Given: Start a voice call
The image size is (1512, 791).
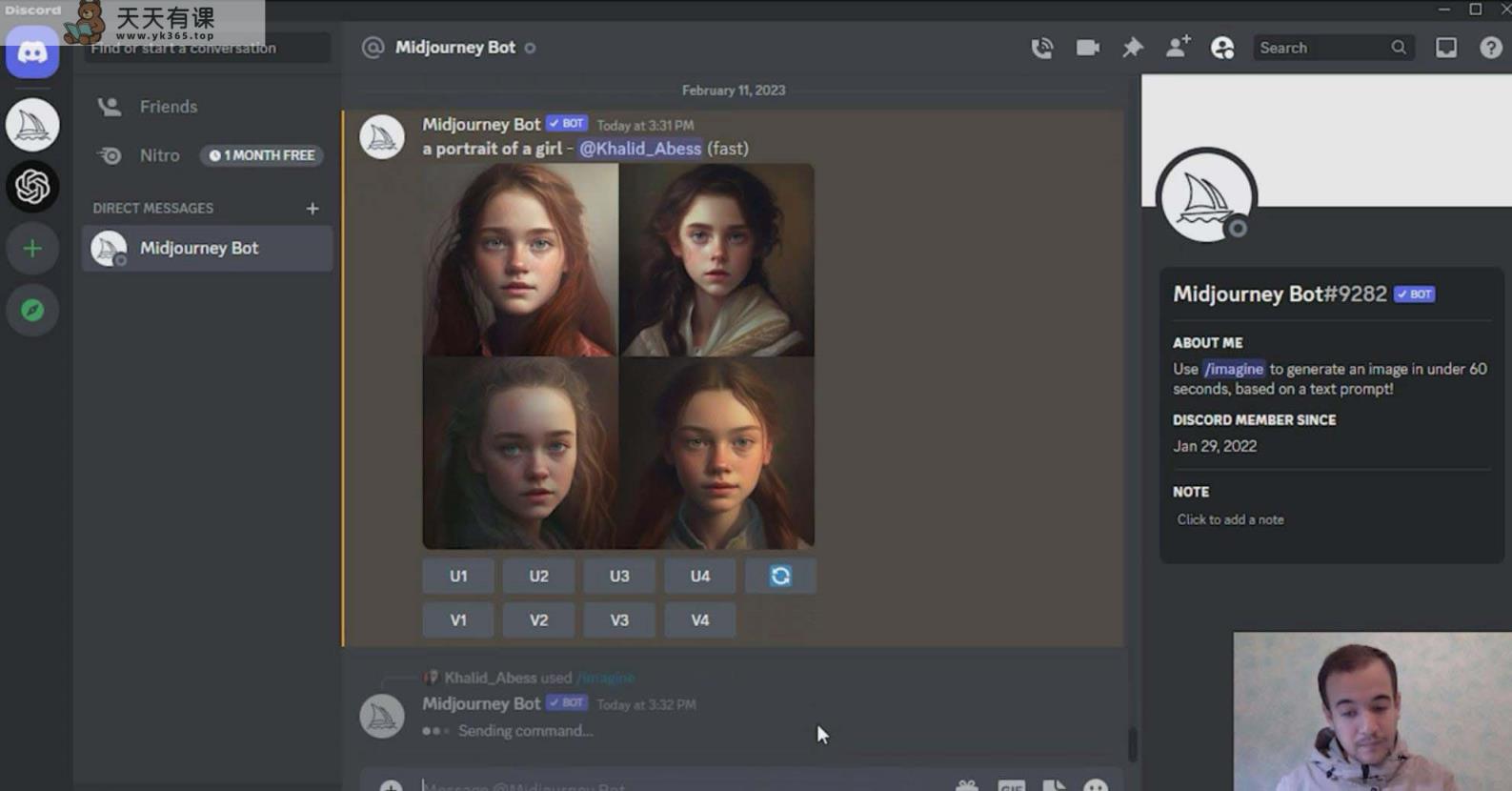Looking at the screenshot, I should (1042, 48).
